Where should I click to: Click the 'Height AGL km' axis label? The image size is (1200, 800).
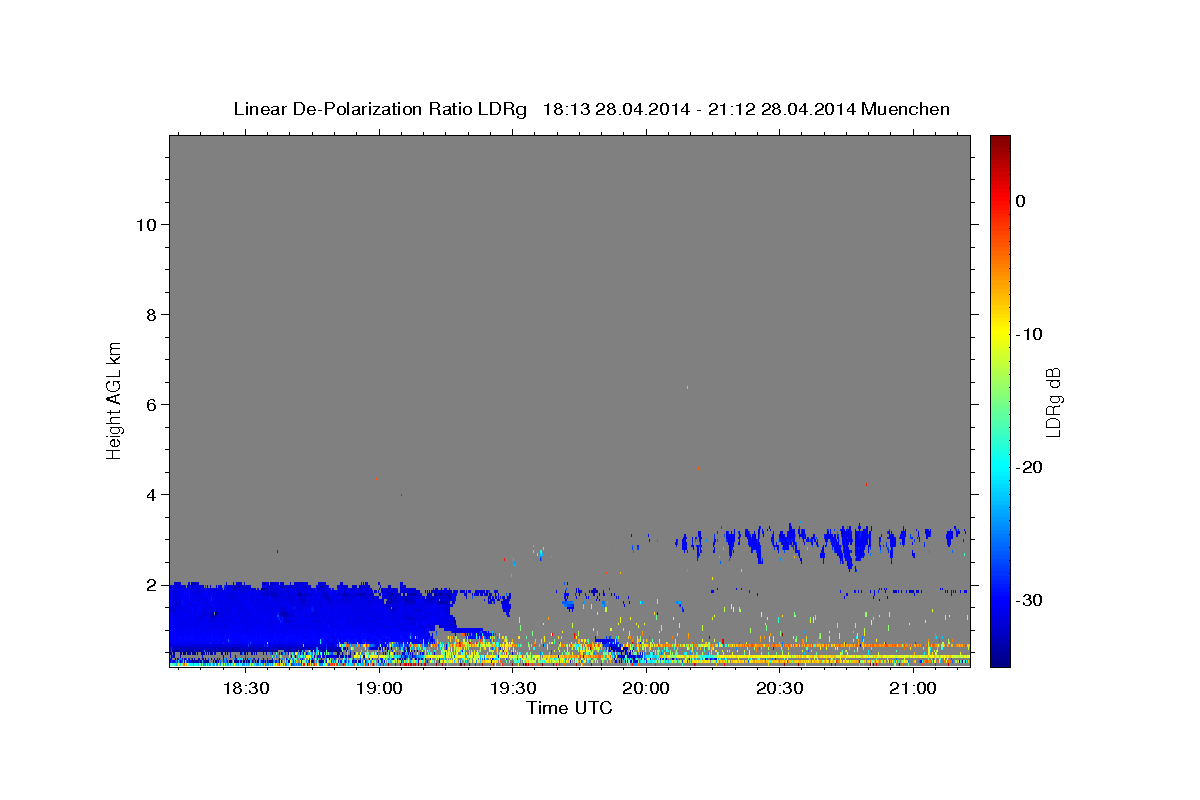(114, 399)
